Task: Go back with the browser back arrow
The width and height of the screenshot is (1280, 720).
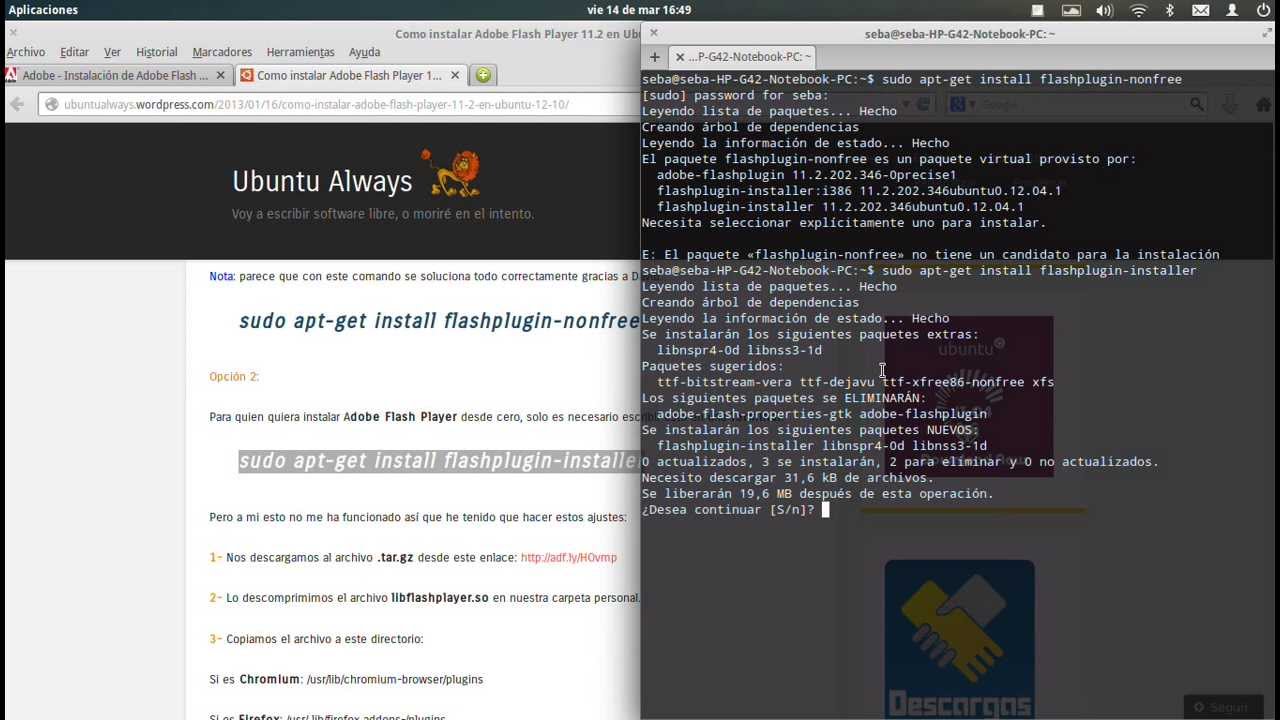Action: tap(17, 104)
